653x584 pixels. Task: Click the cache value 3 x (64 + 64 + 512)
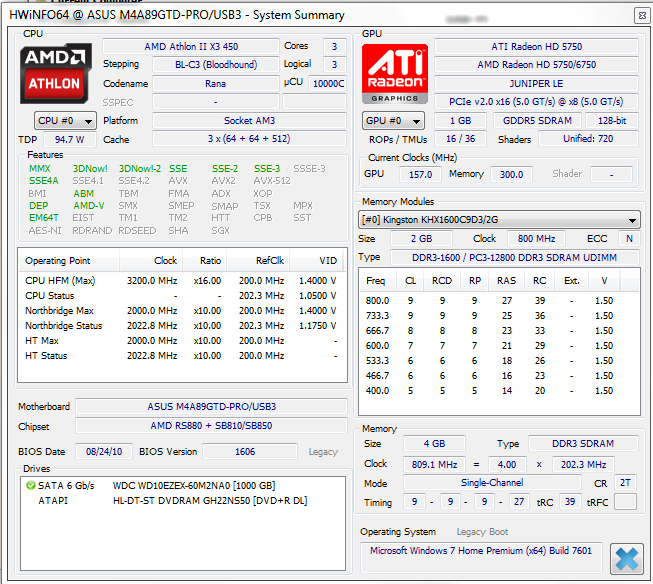coord(249,139)
